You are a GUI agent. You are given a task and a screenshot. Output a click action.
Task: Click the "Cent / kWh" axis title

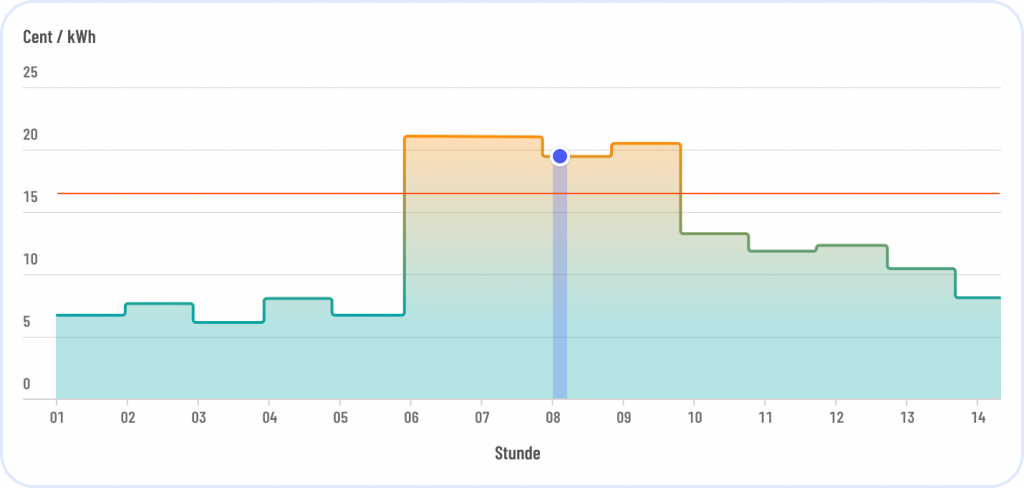coord(59,37)
